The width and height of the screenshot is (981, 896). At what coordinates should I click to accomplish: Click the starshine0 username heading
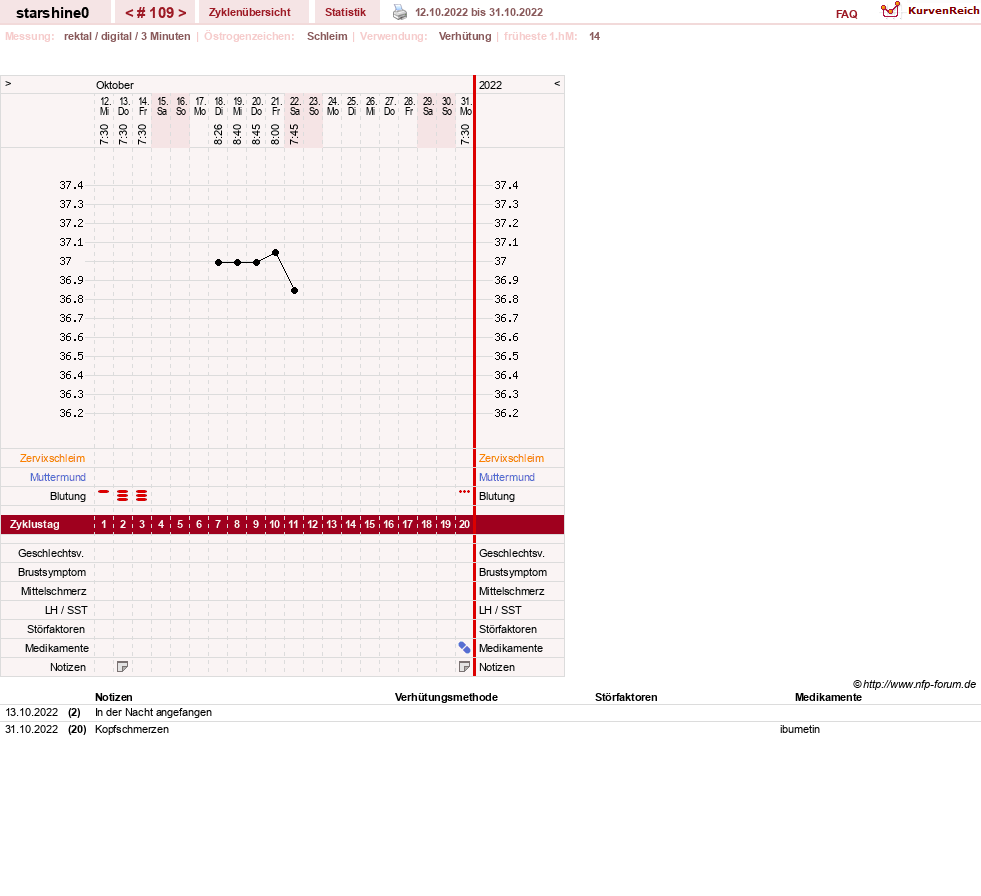[53, 13]
